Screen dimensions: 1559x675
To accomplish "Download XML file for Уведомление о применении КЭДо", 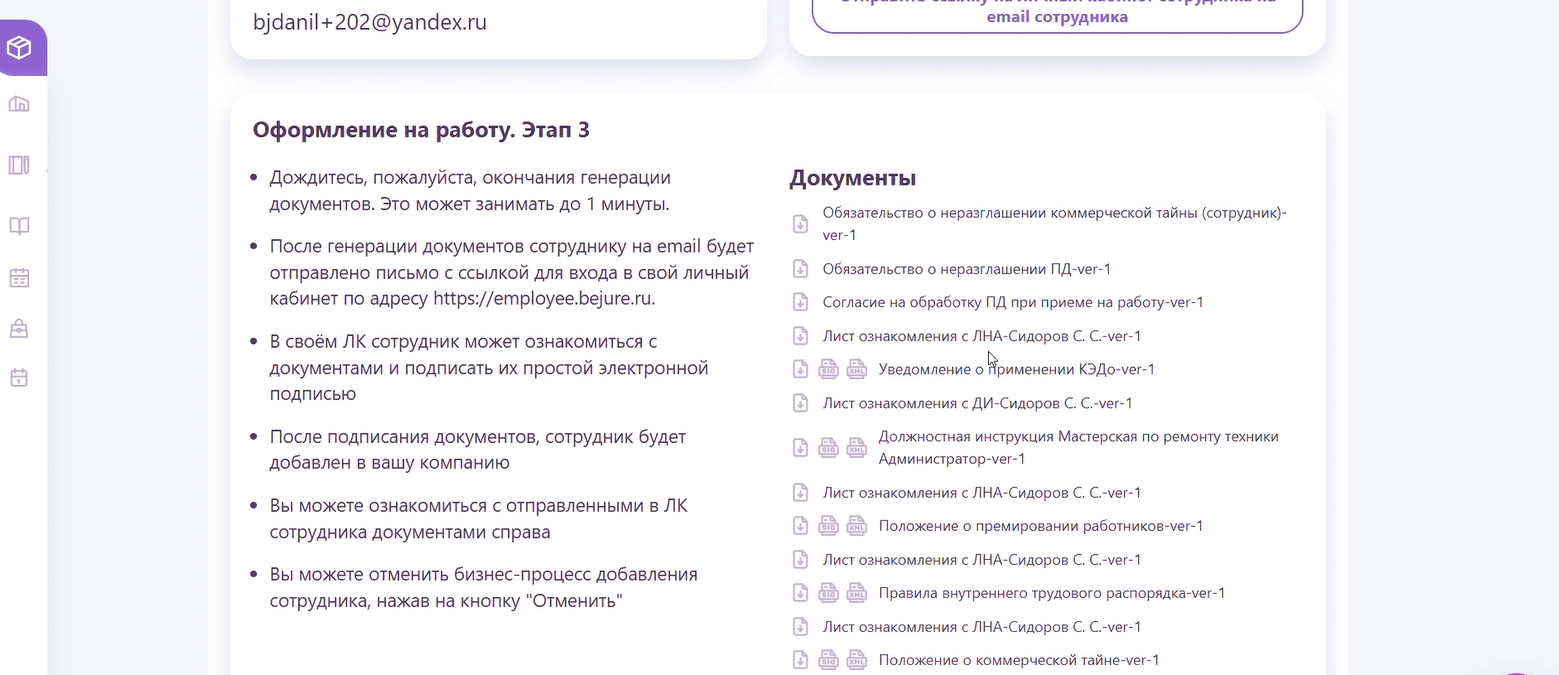I will pos(856,369).
